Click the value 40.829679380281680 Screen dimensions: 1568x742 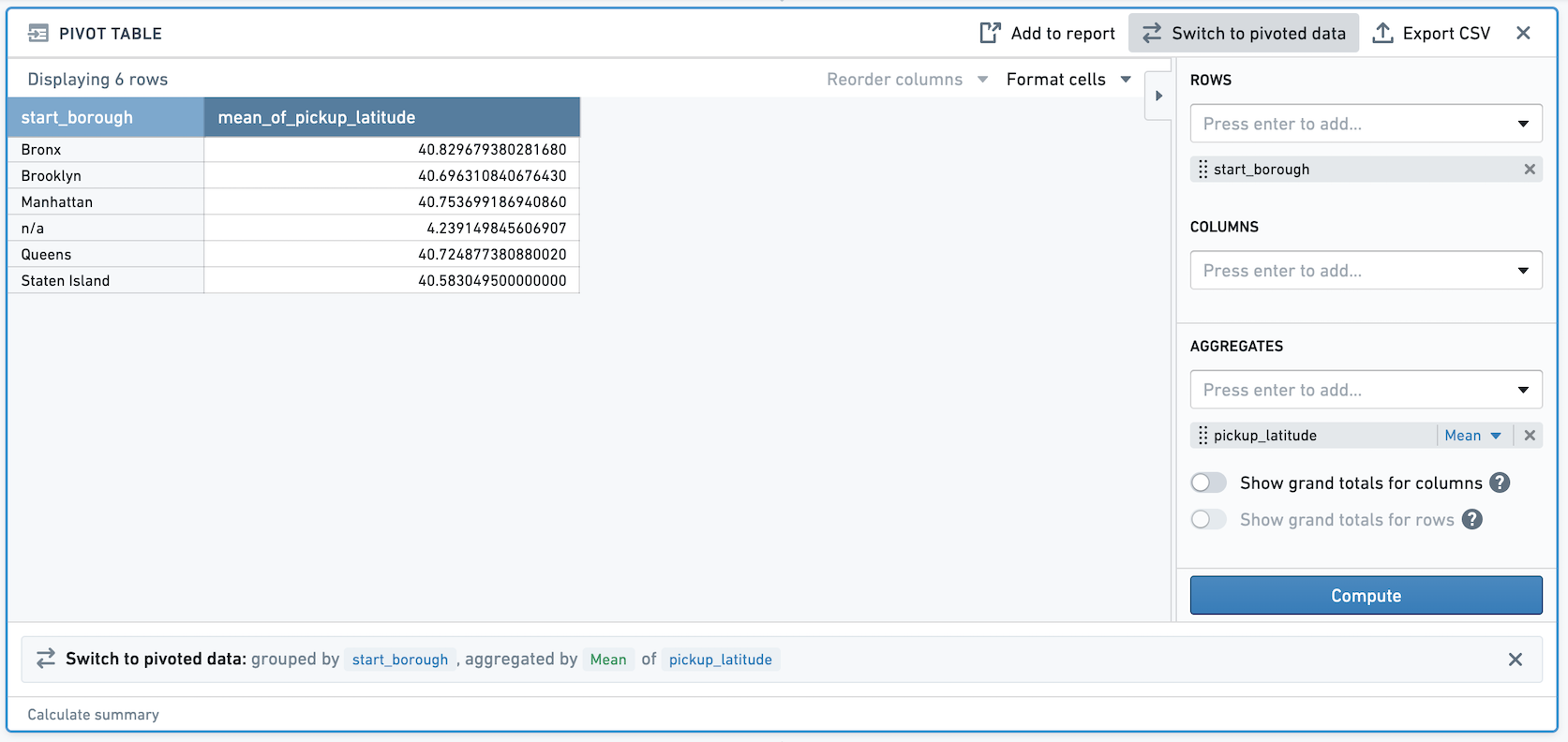point(492,150)
